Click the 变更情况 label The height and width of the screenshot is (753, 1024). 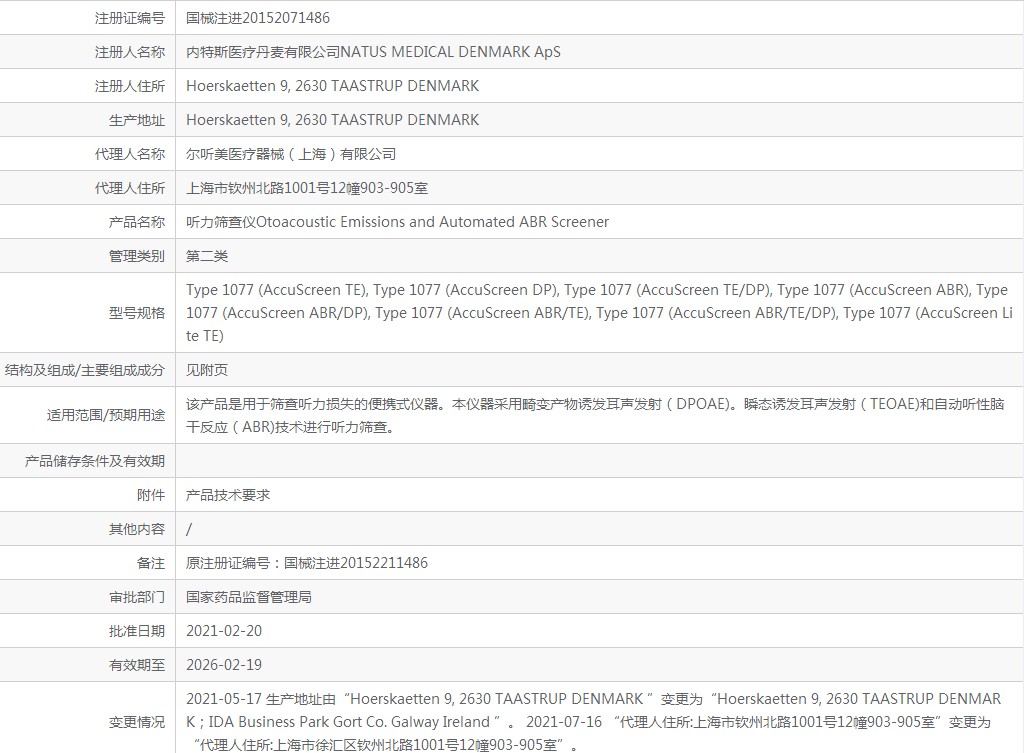pyautogui.click(x=137, y=722)
